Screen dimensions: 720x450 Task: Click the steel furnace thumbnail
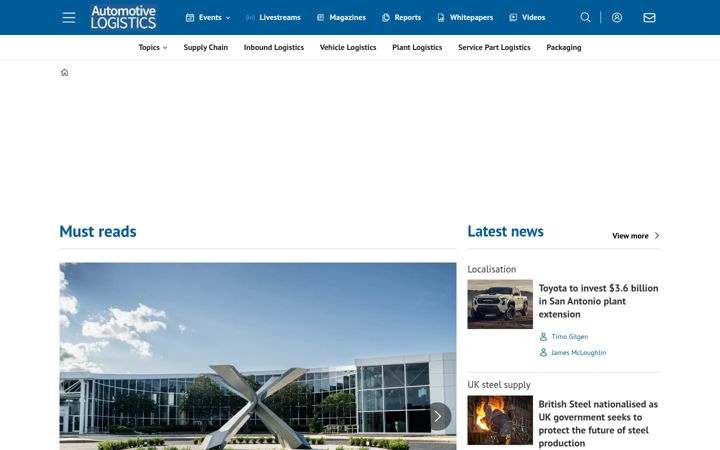point(500,420)
